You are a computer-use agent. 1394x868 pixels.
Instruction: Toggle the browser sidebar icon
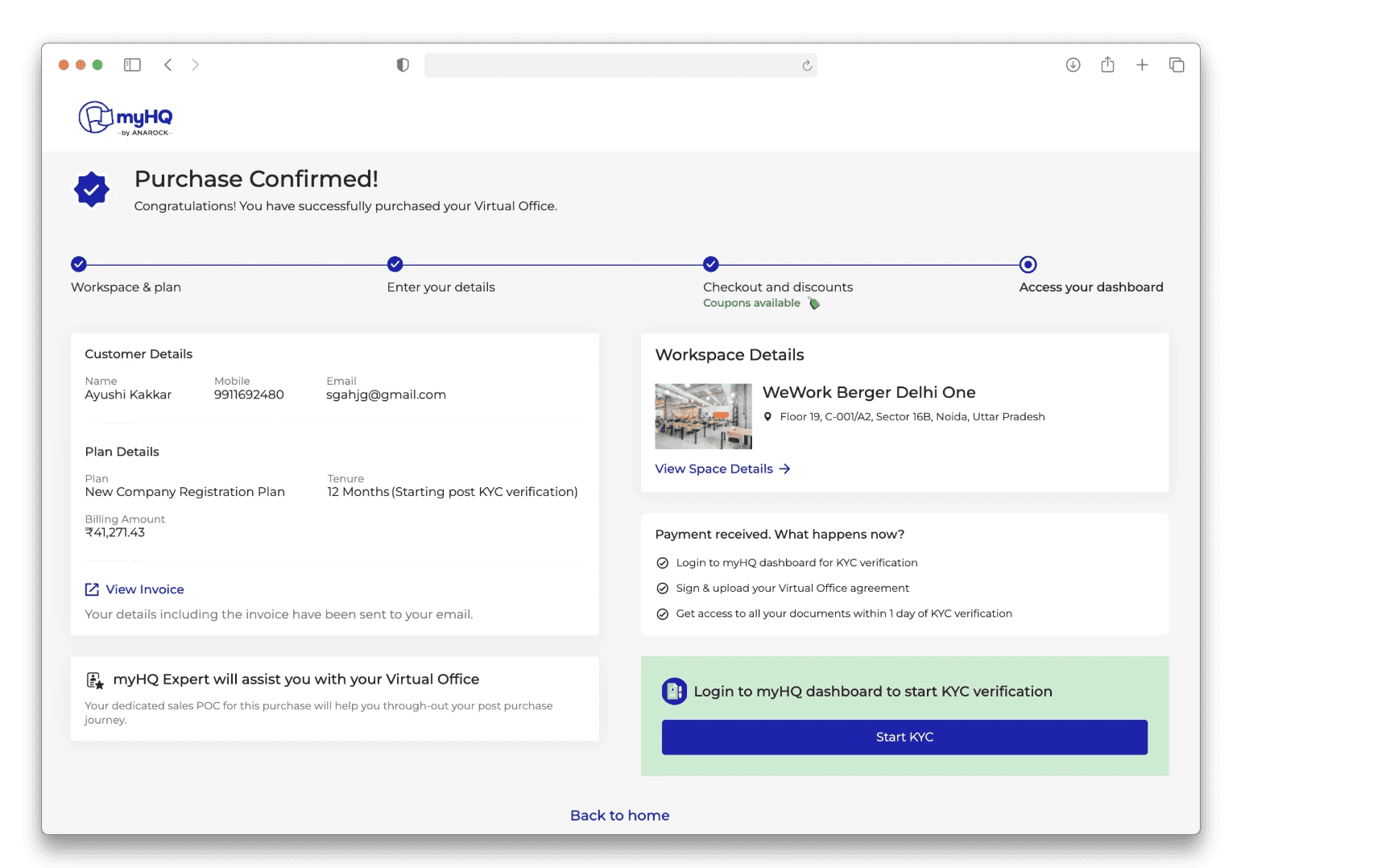pyautogui.click(x=132, y=64)
